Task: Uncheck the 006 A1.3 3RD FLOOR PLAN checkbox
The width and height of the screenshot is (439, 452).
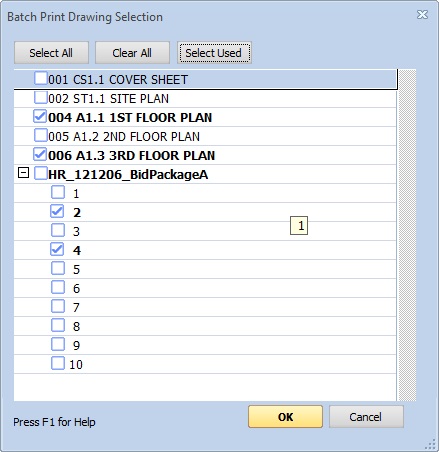Action: (40, 155)
